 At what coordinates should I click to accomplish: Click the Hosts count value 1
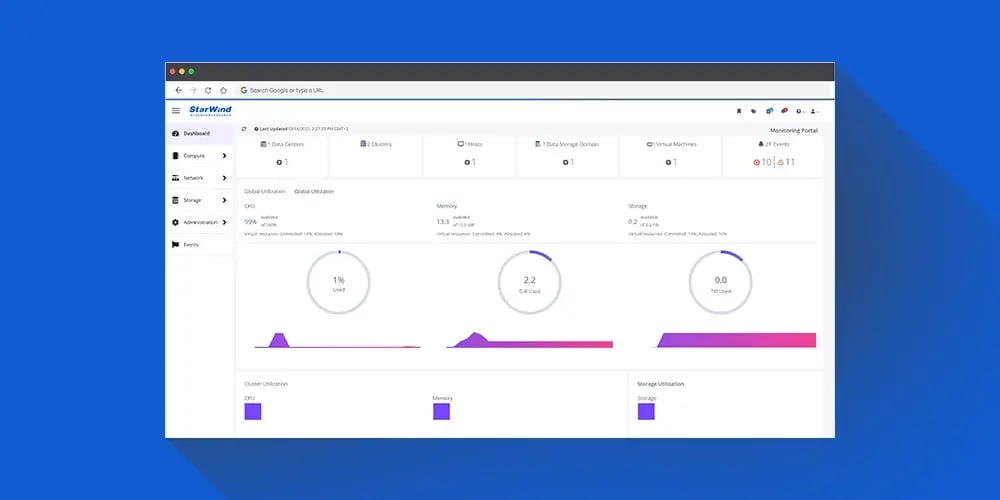[469, 162]
